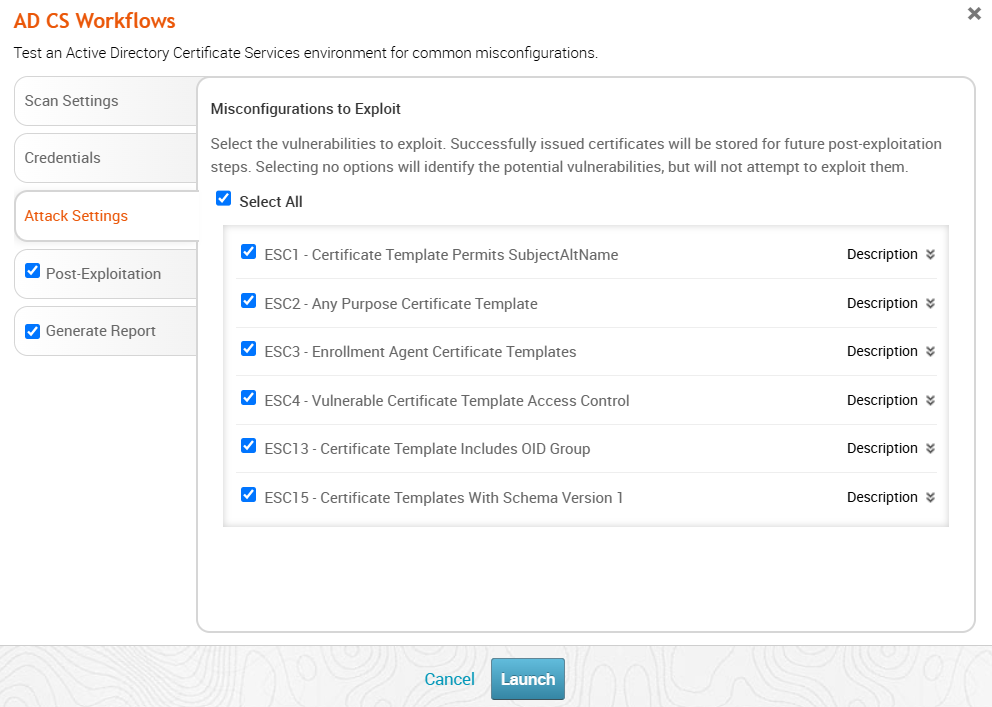The height and width of the screenshot is (707, 992).
Task: Disable the Post-Exploitation checkbox
Action: (x=32, y=272)
